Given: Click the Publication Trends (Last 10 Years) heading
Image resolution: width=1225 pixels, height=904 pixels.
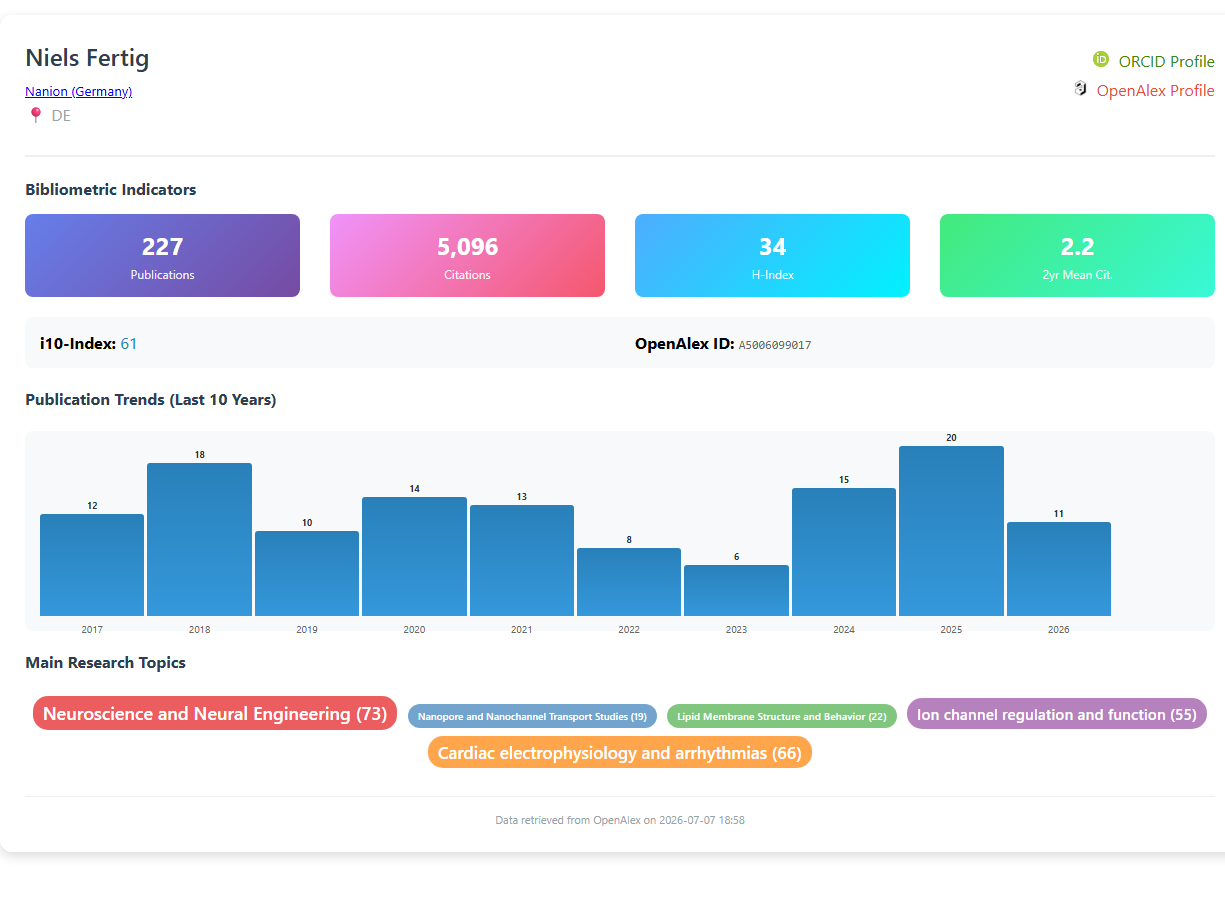Looking at the screenshot, I should pos(151,399).
